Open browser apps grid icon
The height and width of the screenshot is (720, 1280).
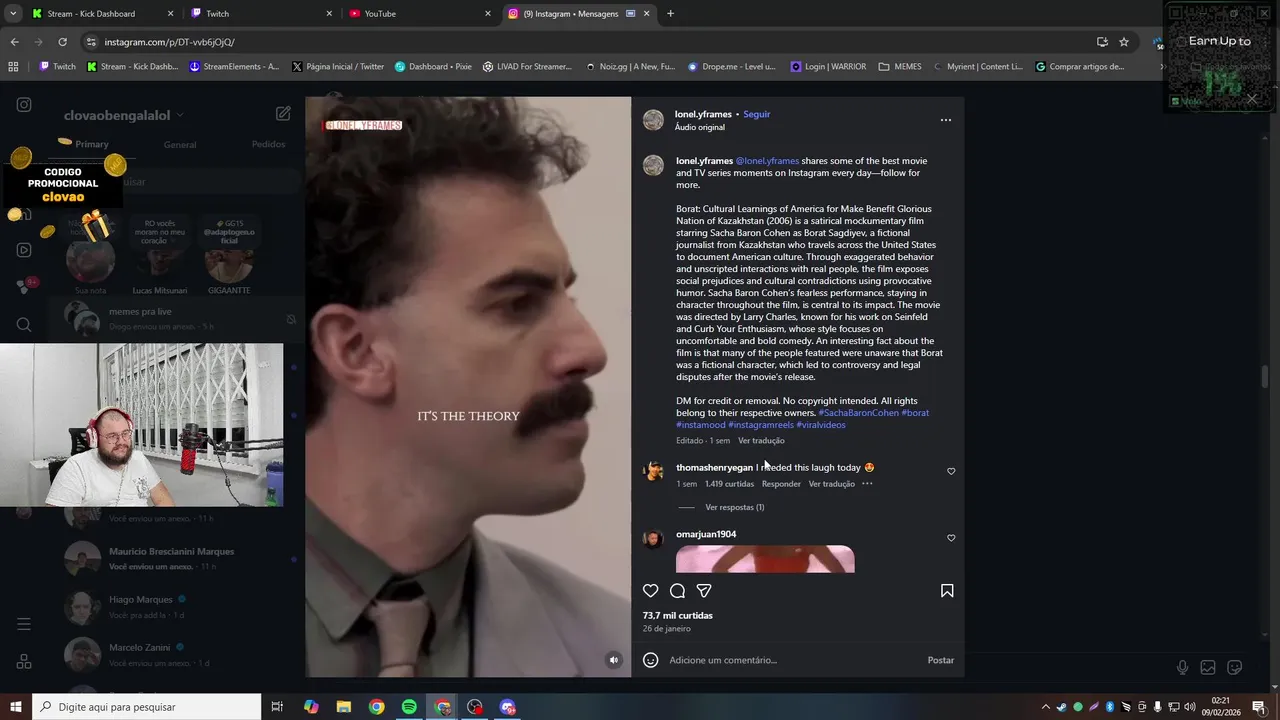pos(13,67)
